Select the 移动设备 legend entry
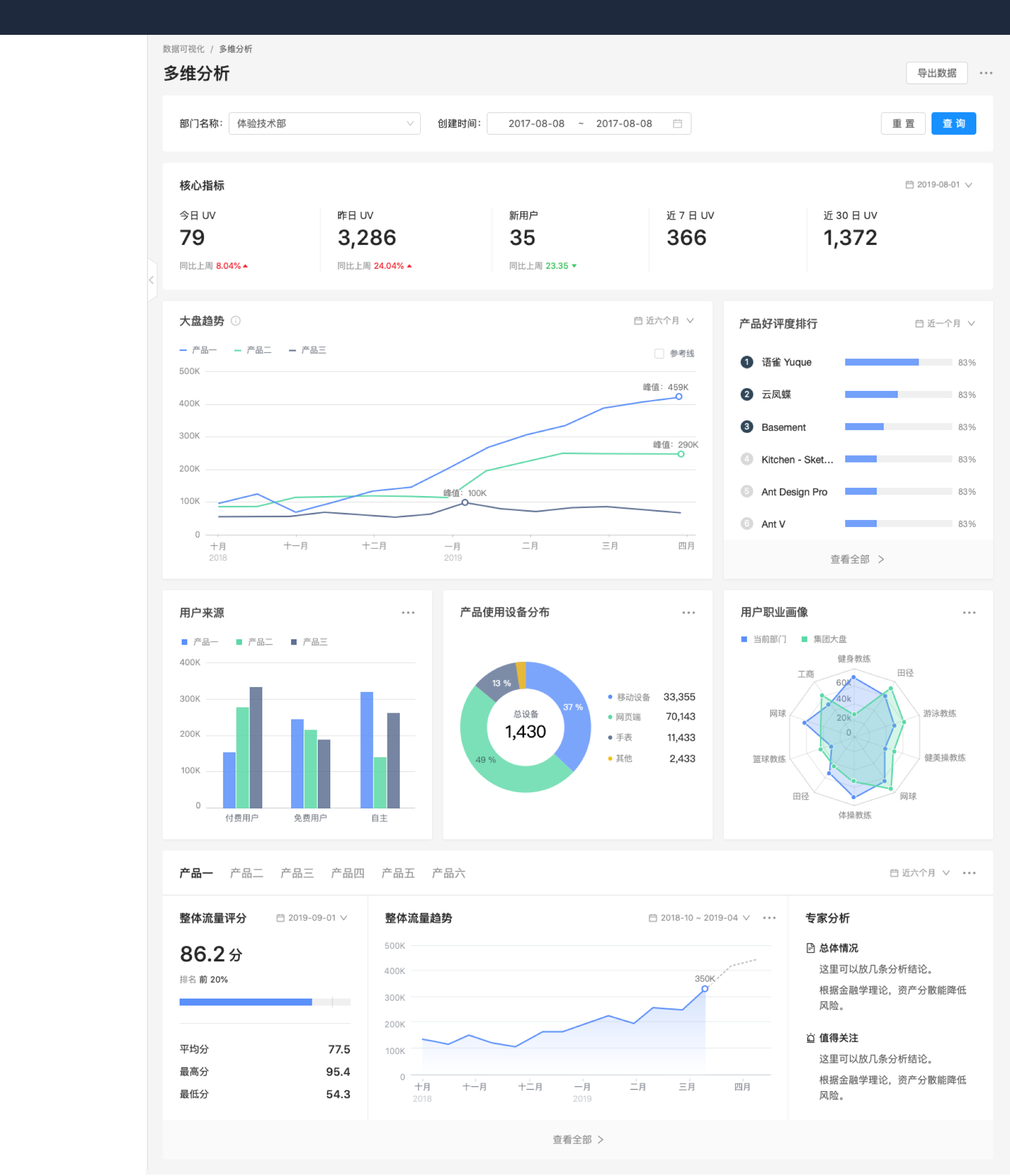 pos(651,697)
